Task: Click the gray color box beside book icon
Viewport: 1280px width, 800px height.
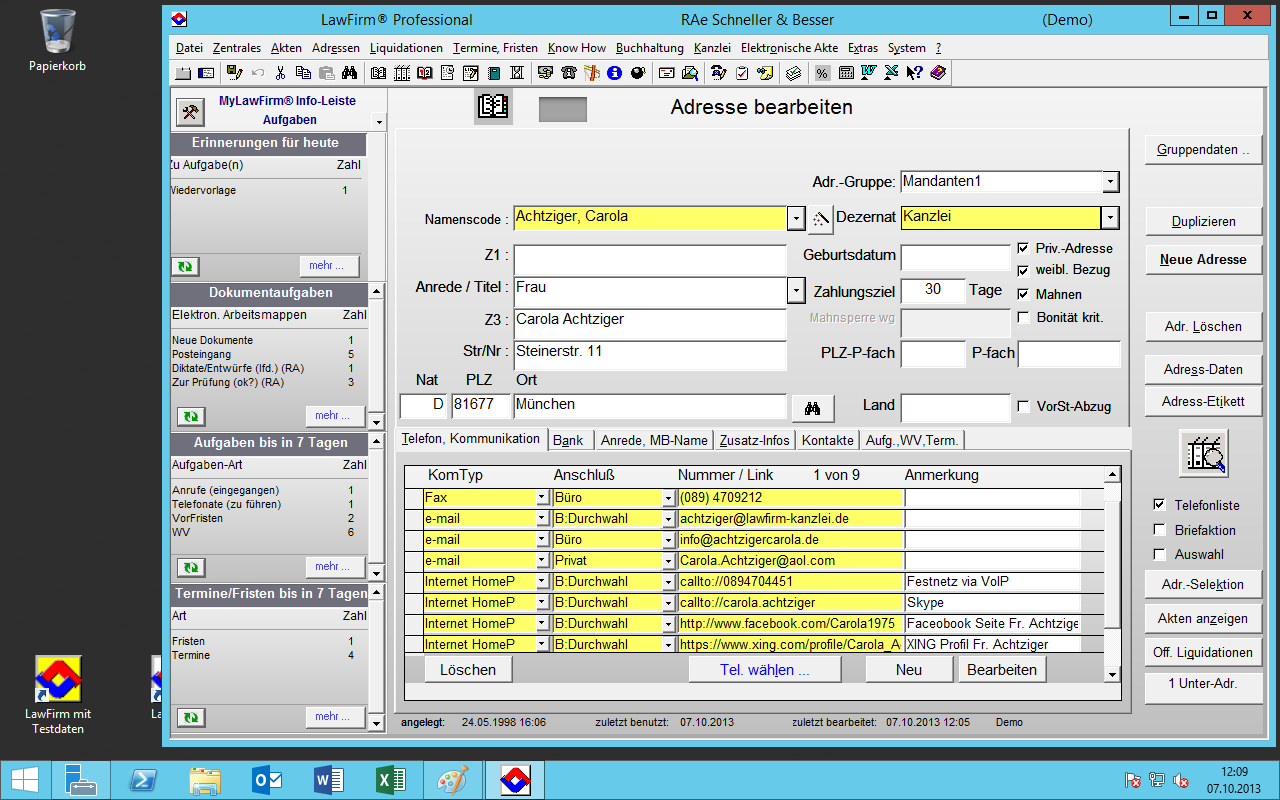Action: pyautogui.click(x=563, y=109)
